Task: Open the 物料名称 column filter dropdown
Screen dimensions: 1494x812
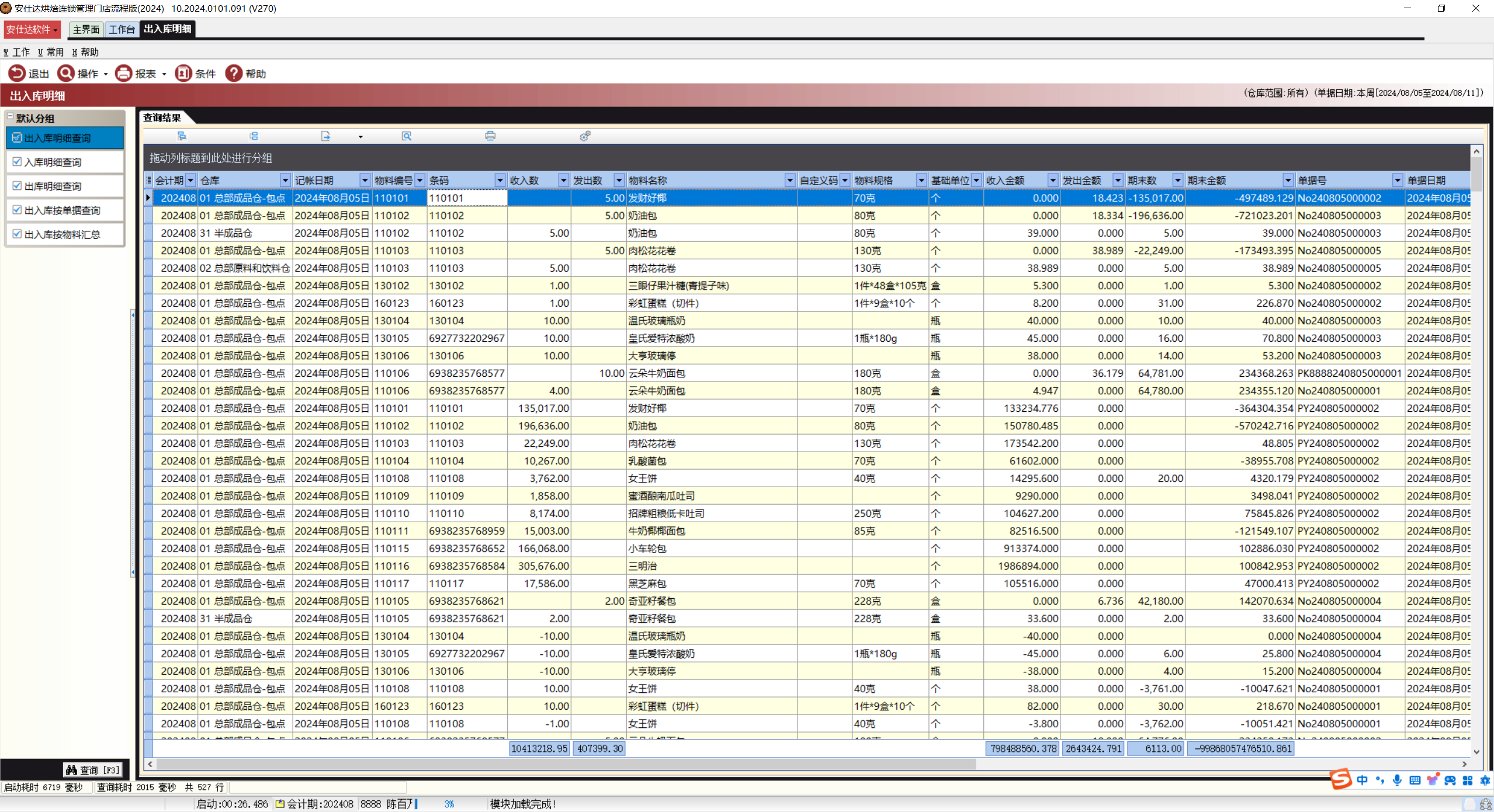Action: (789, 181)
